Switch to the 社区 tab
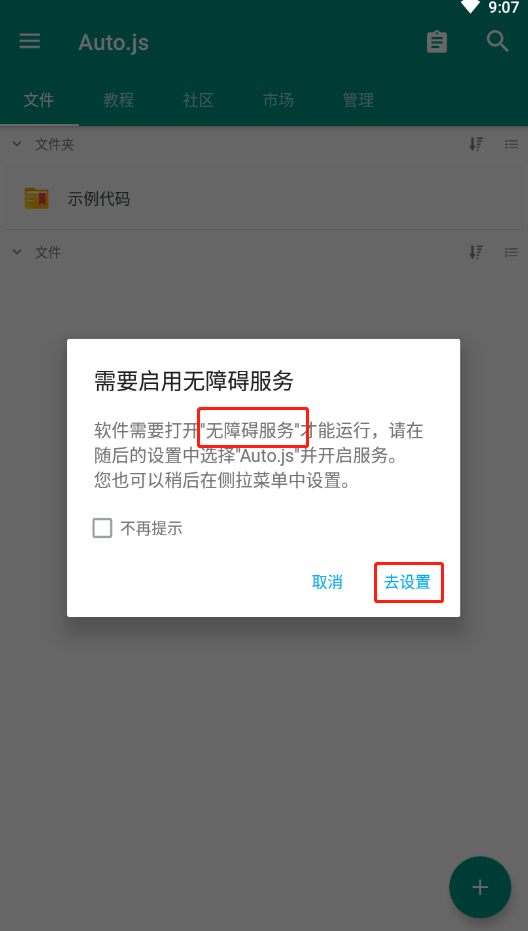The image size is (528, 931). click(x=198, y=100)
